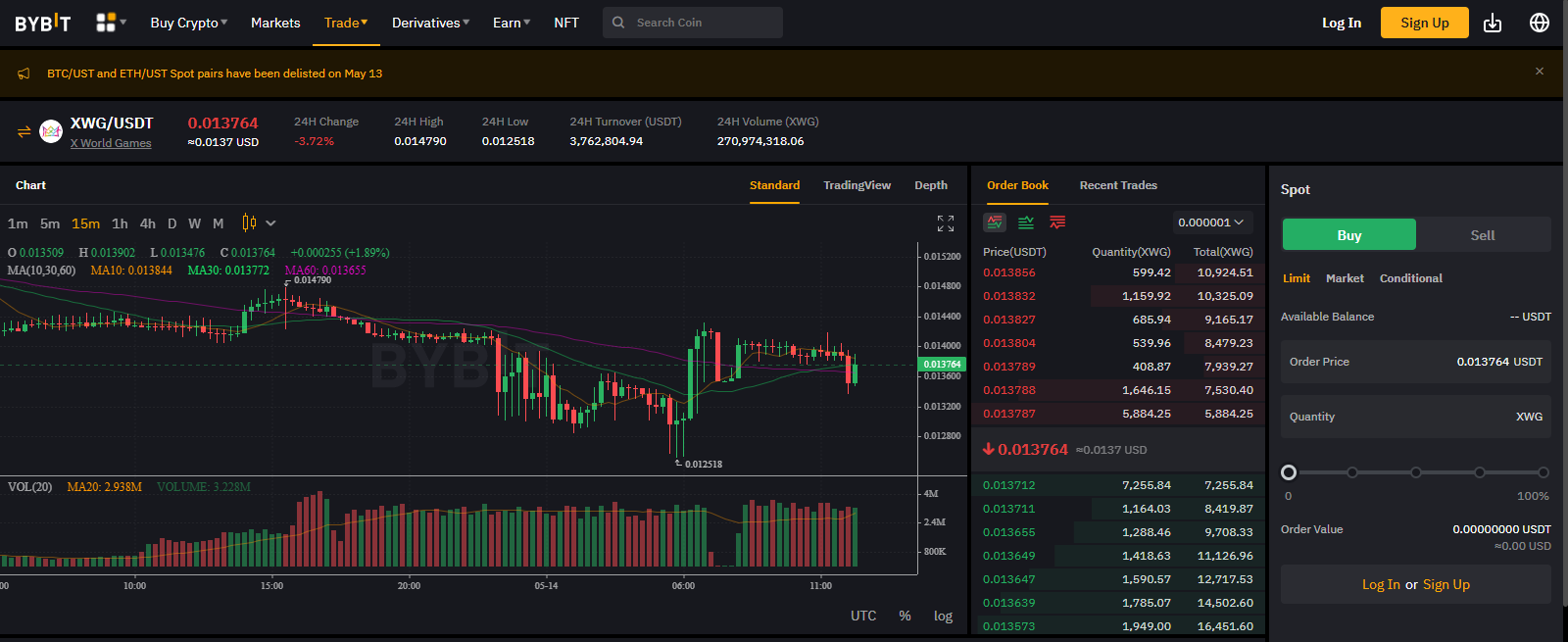Click the switch trading pair arrows icon
The height and width of the screenshot is (642, 1568).
click(x=24, y=131)
